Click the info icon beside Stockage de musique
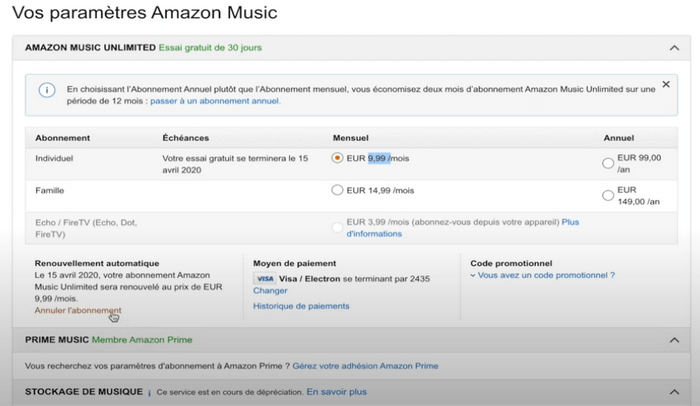The width and height of the screenshot is (700, 406). pyautogui.click(x=150, y=393)
